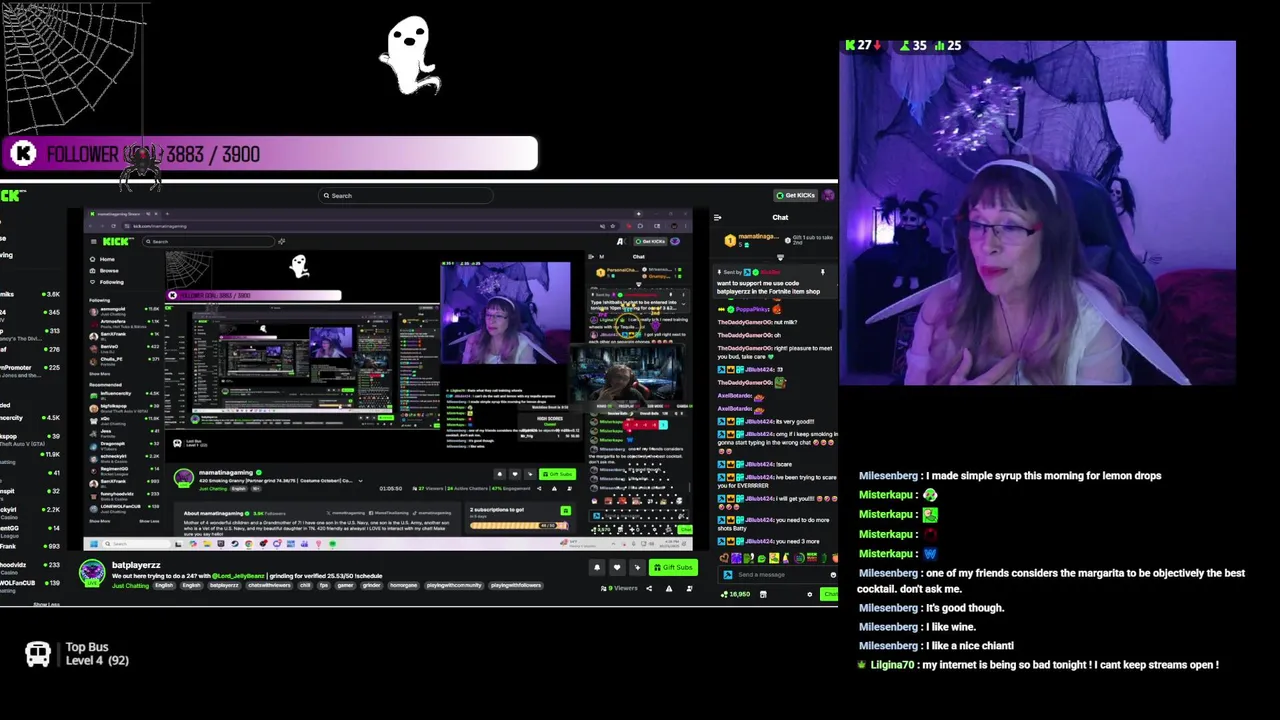This screenshot has width=1280, height=720.
Task: Click Gift Subs on the mamatinagaming channel
Action: click(557, 474)
